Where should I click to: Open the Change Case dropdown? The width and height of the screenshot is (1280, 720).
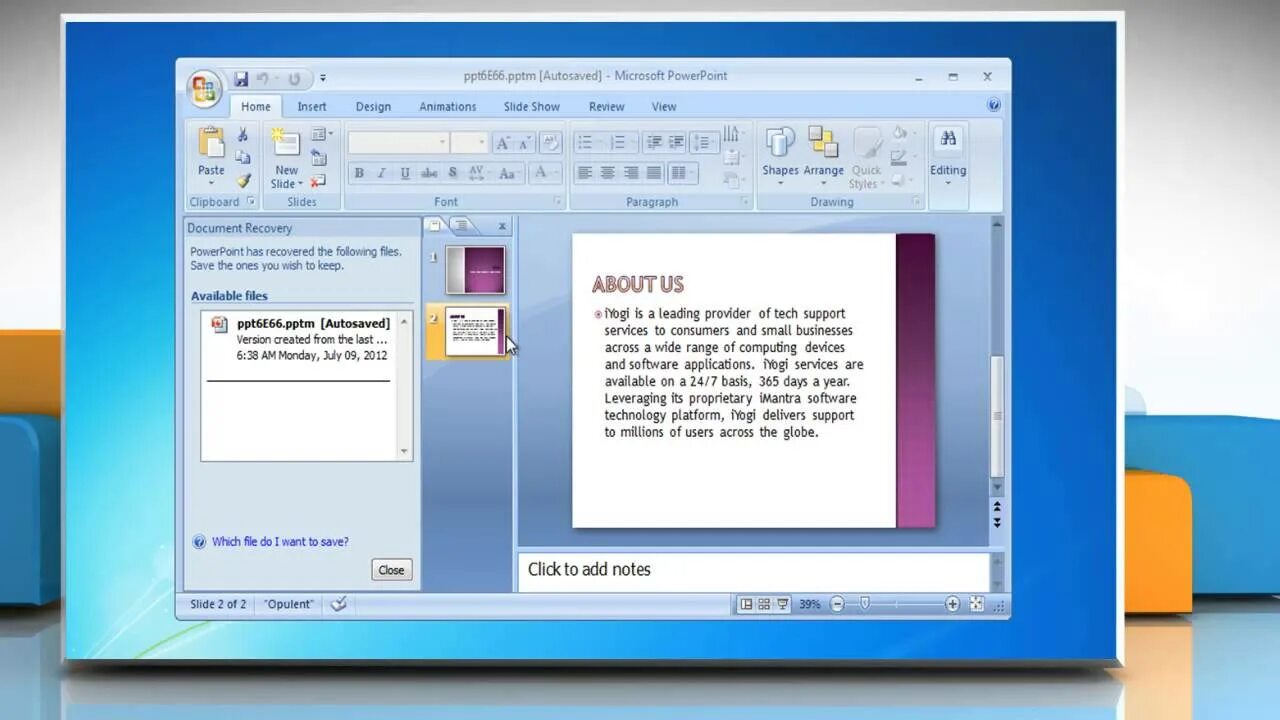(508, 173)
